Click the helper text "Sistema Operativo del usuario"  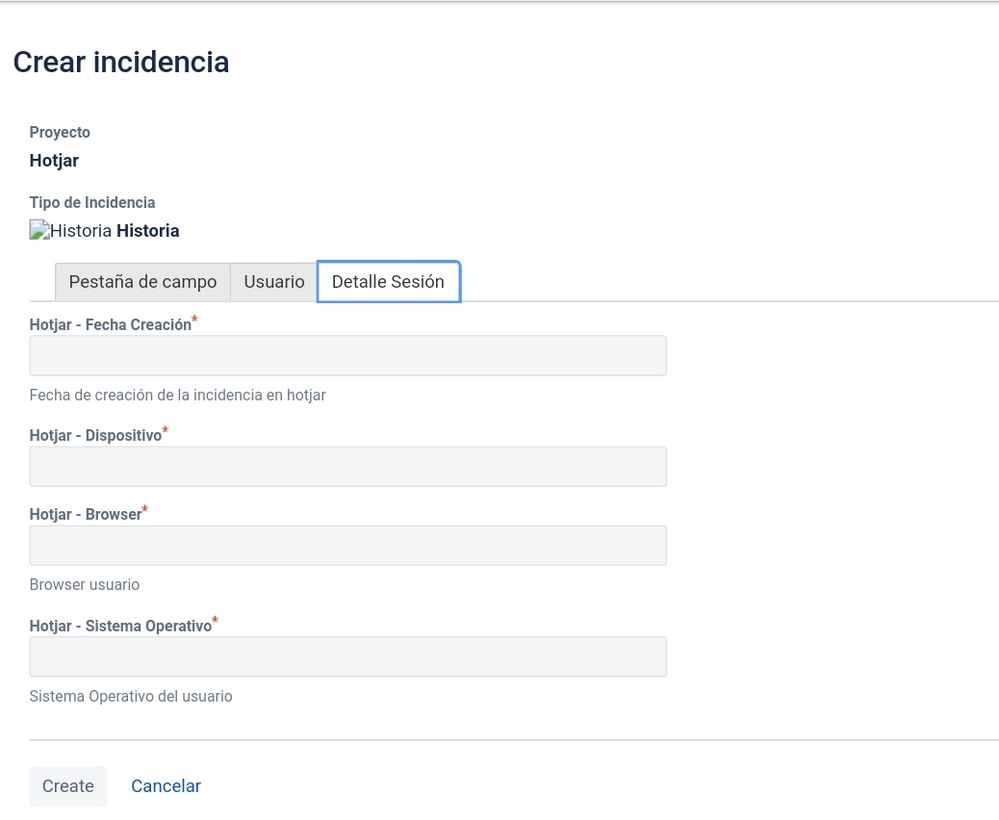130,696
